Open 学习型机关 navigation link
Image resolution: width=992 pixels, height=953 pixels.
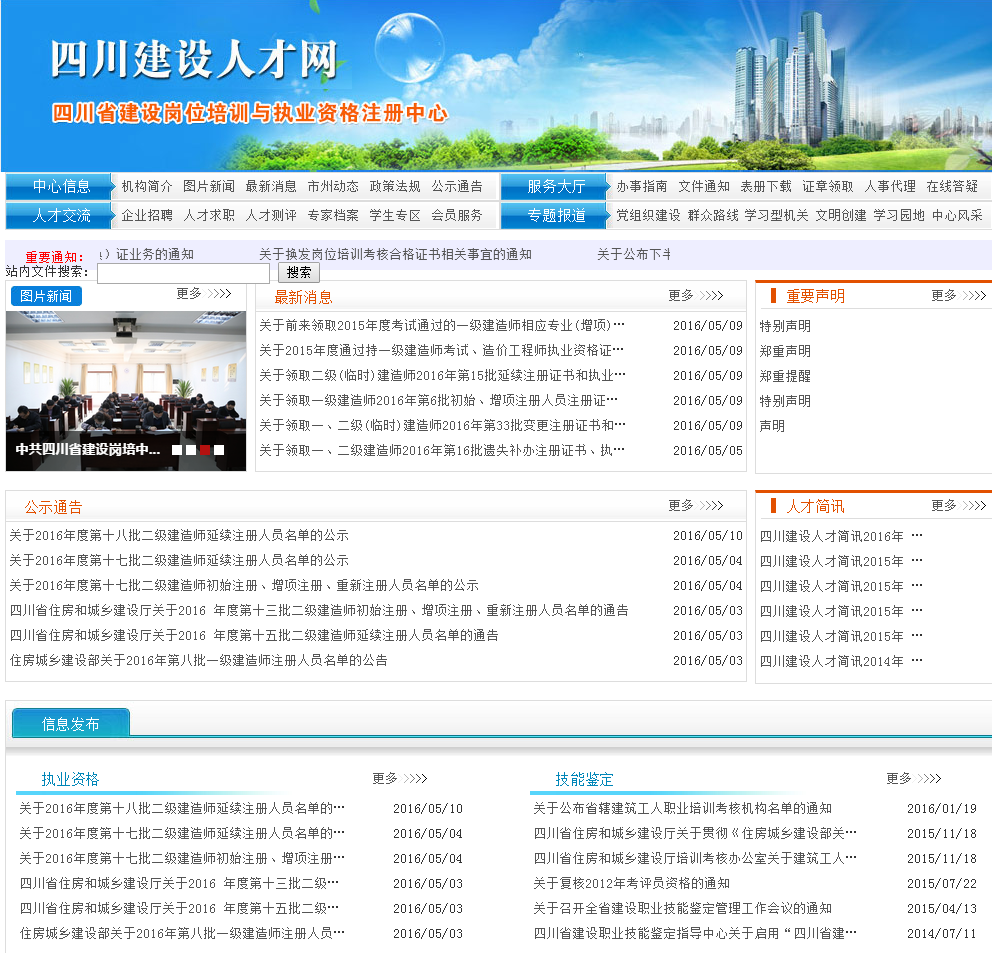776,215
